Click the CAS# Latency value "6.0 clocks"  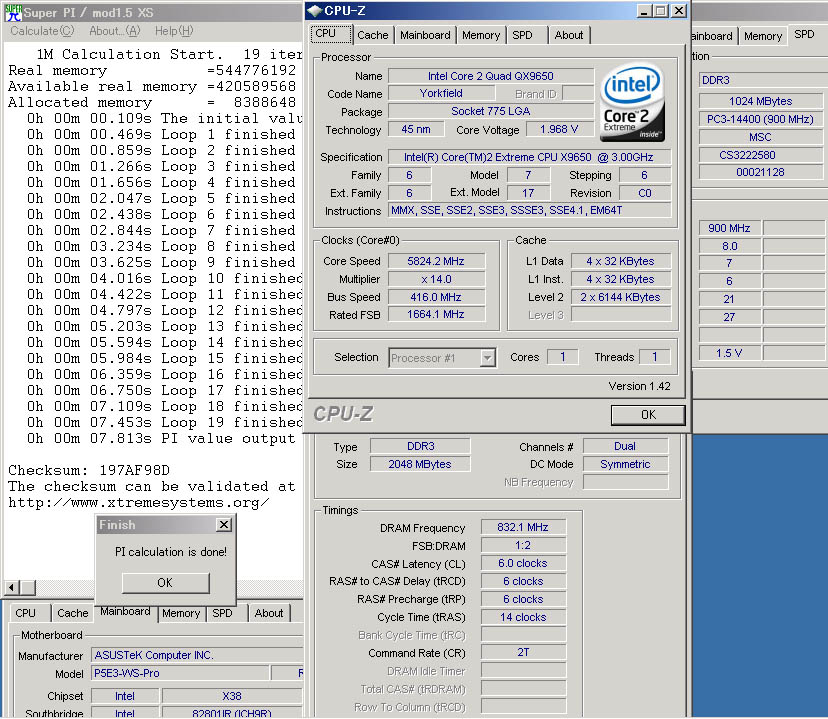(523, 563)
